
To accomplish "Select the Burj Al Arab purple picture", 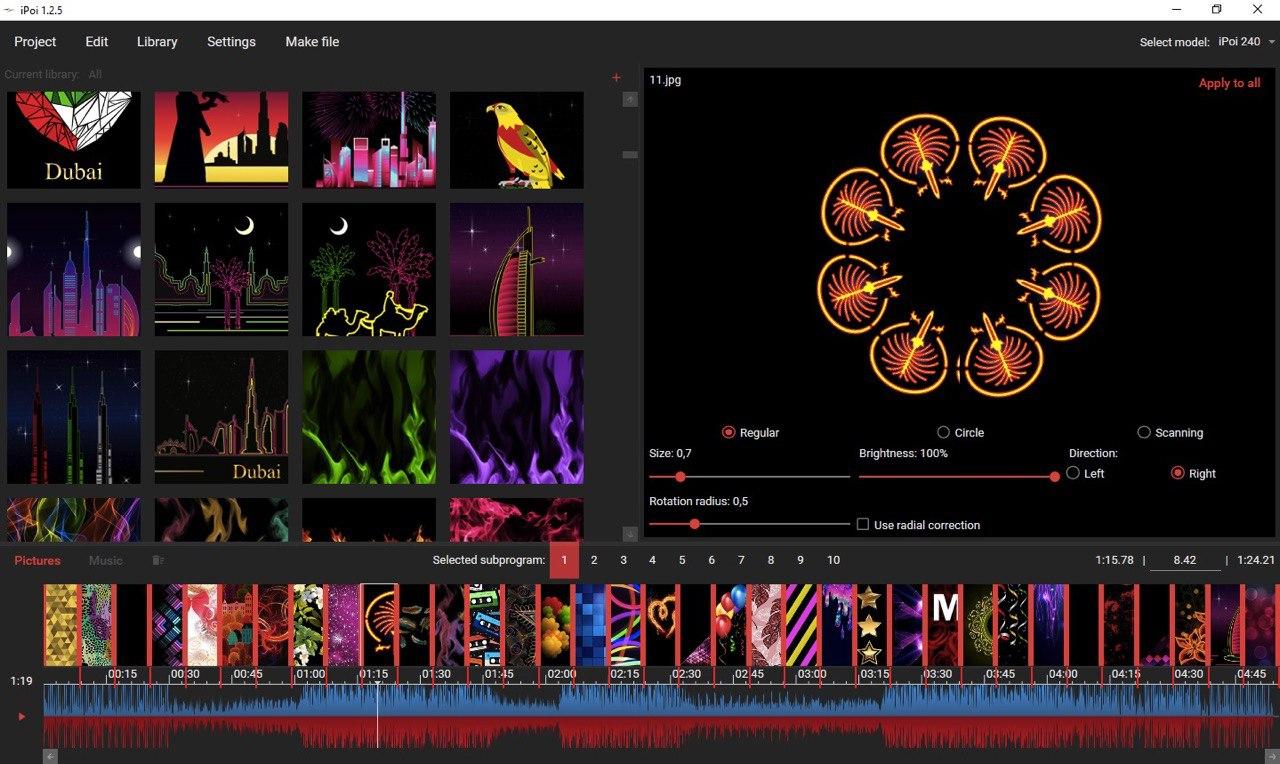I will pos(517,270).
